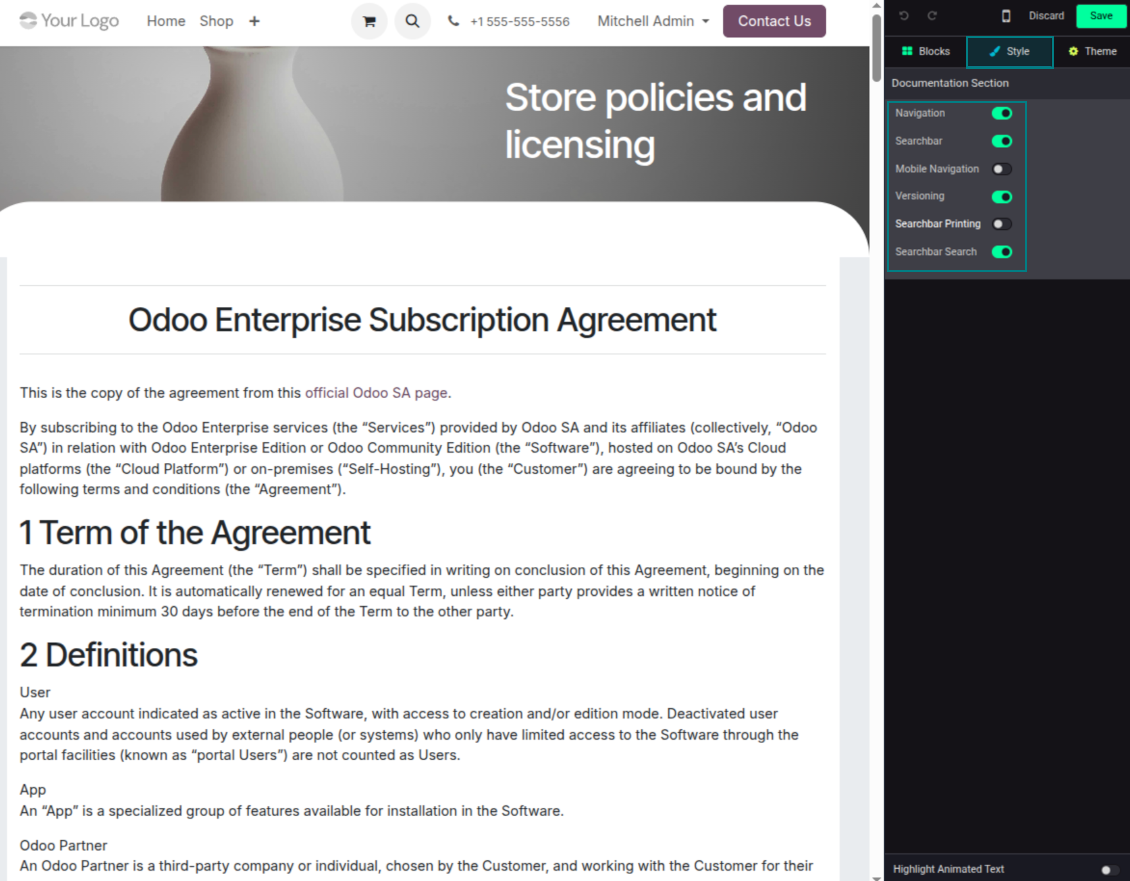This screenshot has height=881, width=1130.
Task: Switch to the Blocks tab
Action: (925, 51)
